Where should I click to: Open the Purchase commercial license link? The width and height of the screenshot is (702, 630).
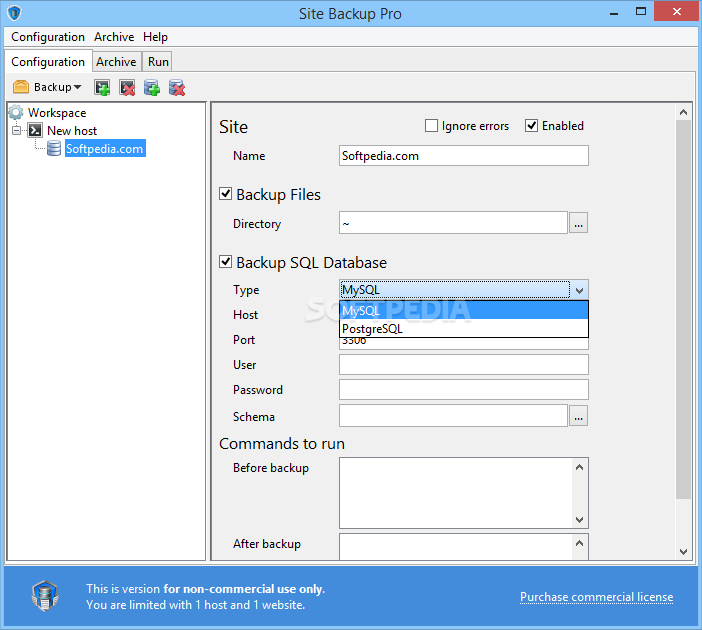click(596, 597)
